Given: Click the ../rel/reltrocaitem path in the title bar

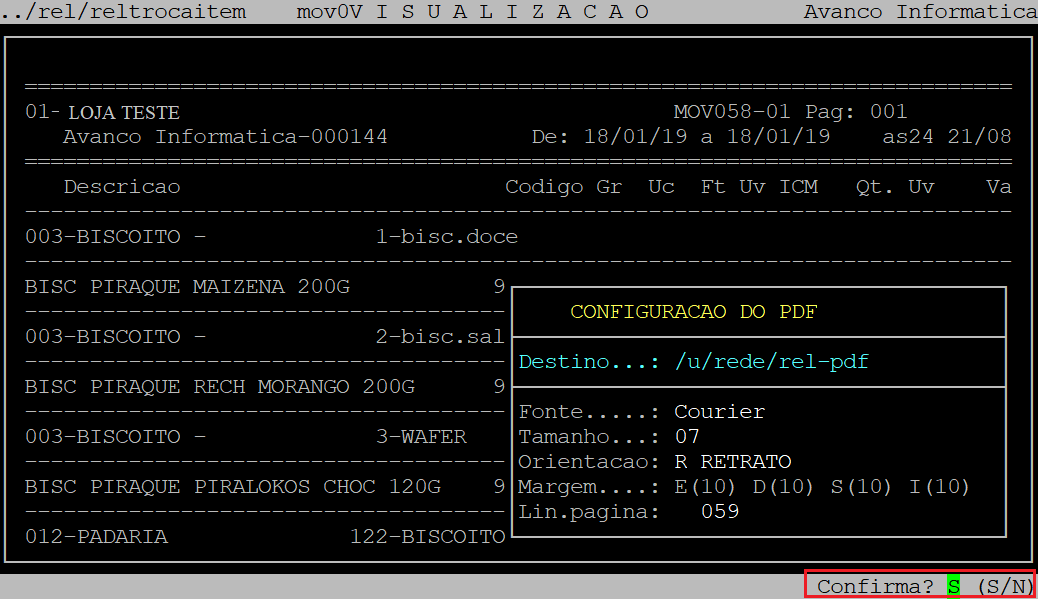Looking at the screenshot, I should (123, 12).
